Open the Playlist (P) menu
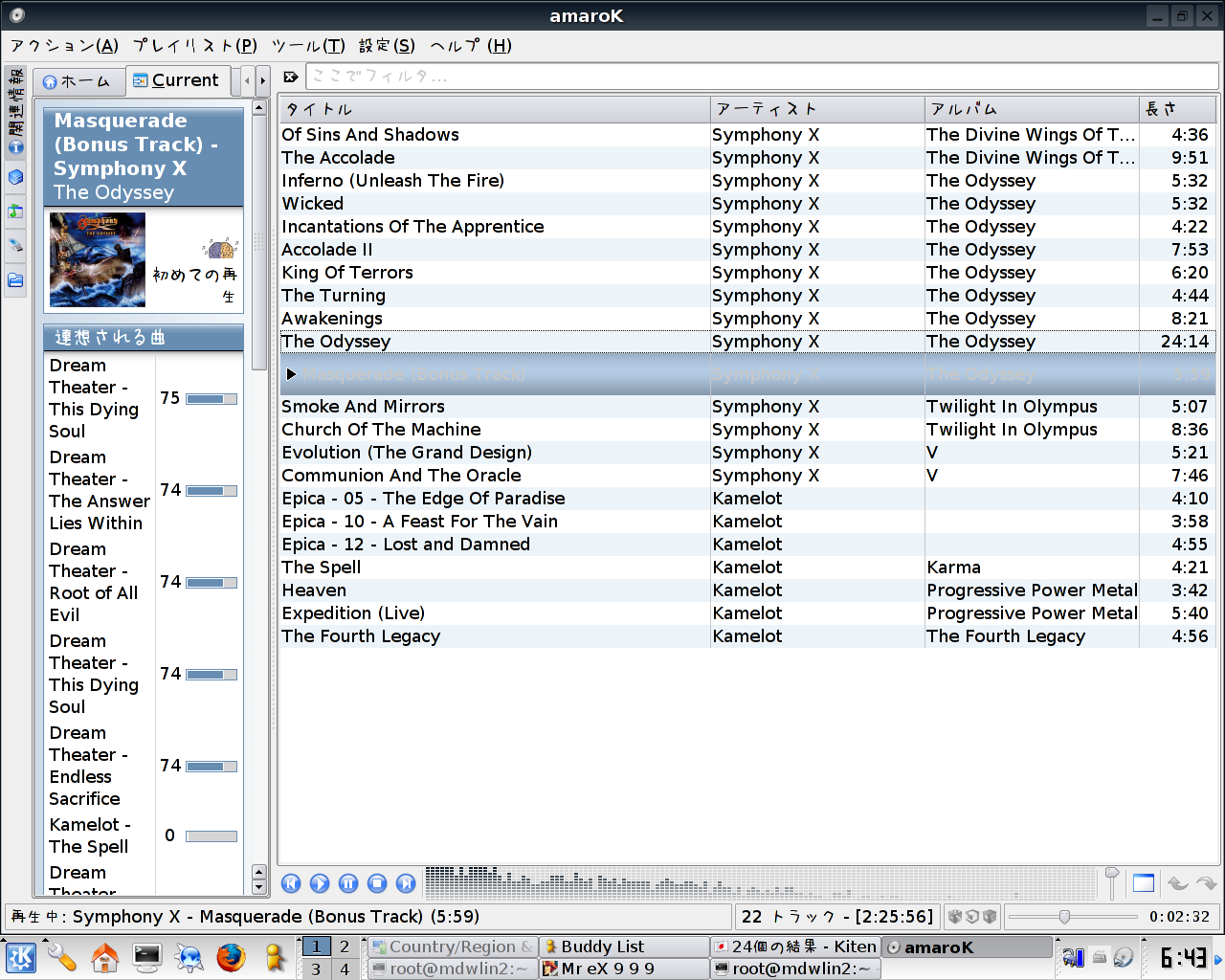This screenshot has height=980, width=1225. pos(194,45)
